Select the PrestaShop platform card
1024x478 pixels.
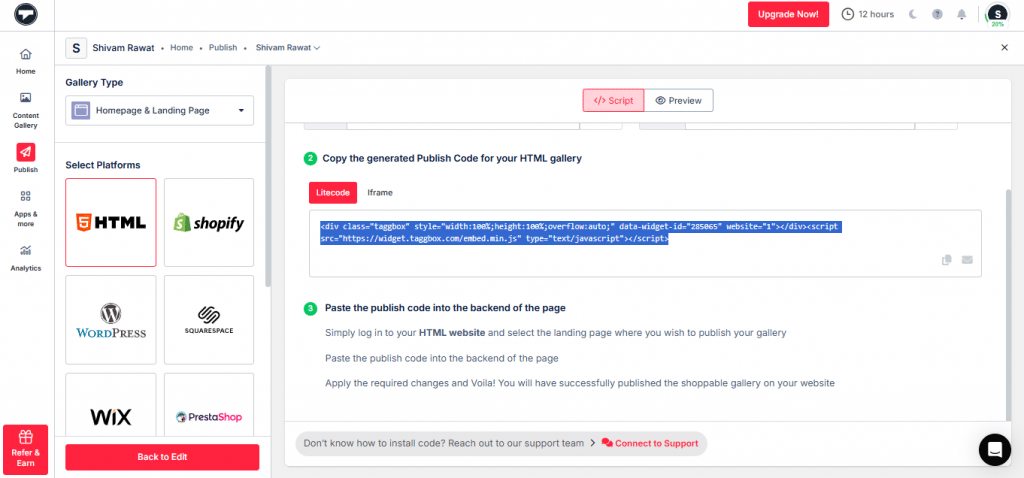coord(209,405)
